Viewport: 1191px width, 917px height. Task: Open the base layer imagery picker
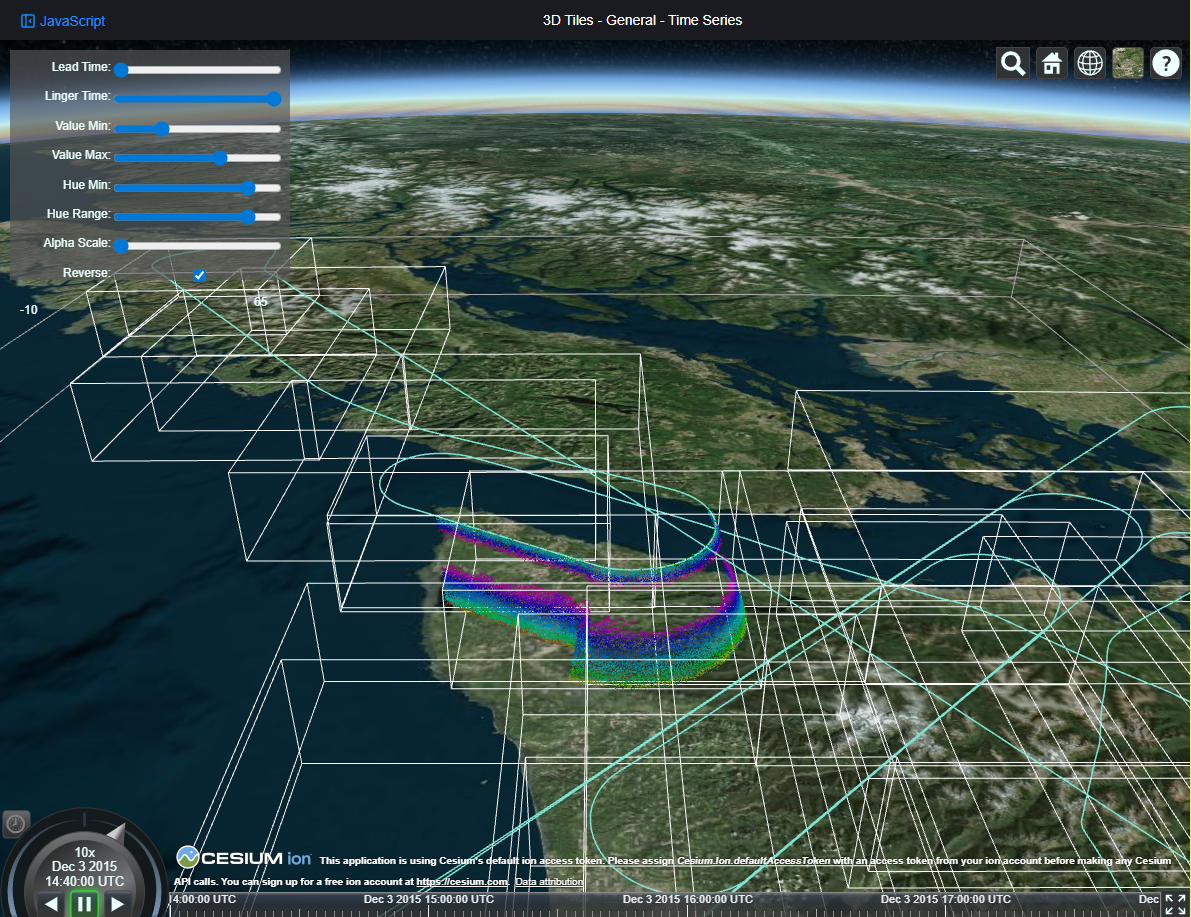click(1128, 63)
